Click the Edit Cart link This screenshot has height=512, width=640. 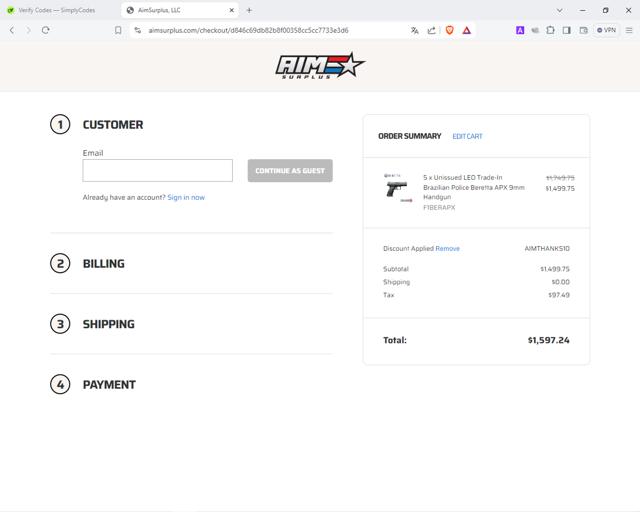467,136
